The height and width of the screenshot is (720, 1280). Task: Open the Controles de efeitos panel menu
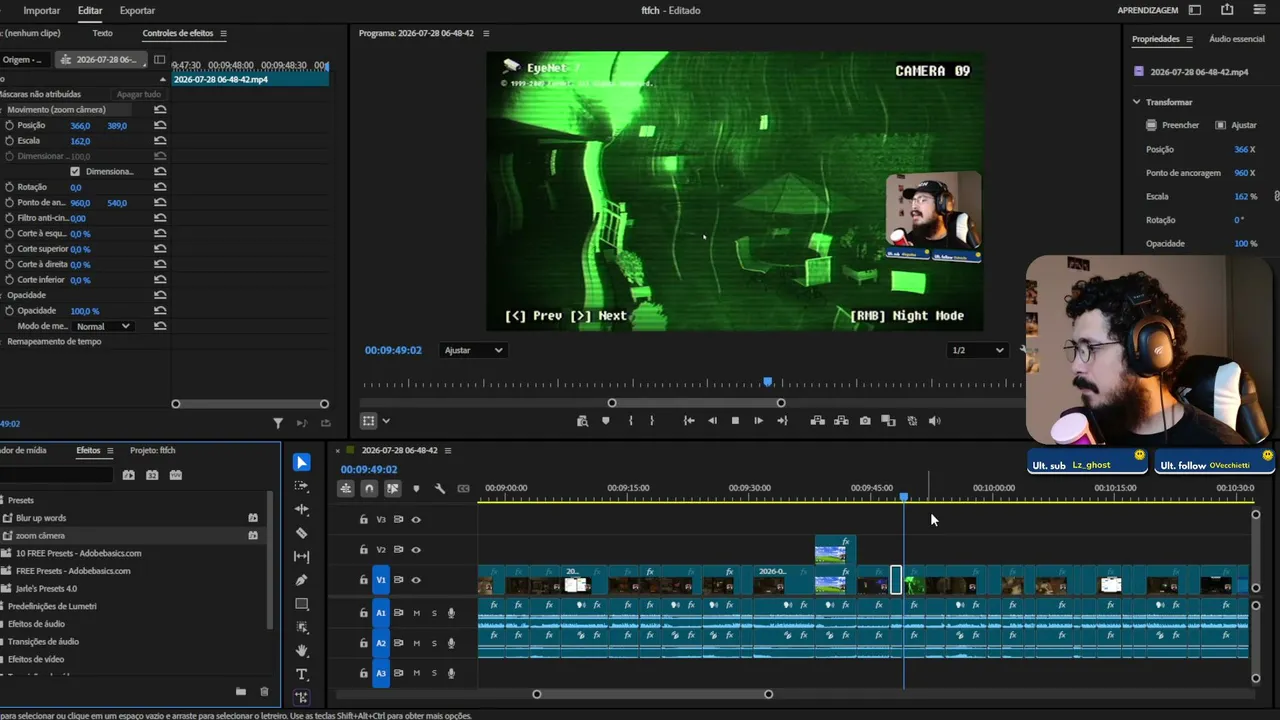coord(223,33)
